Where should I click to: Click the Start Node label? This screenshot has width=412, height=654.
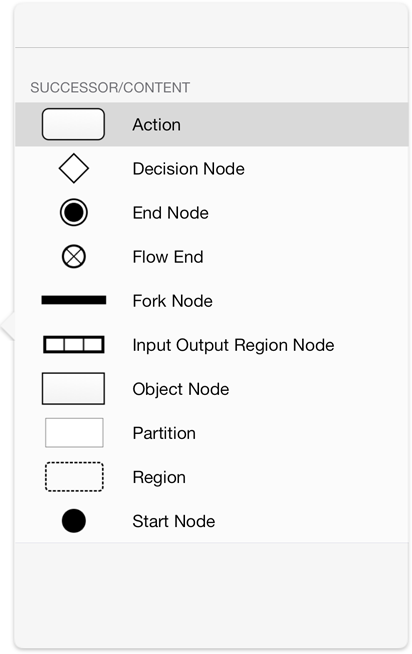click(x=174, y=521)
